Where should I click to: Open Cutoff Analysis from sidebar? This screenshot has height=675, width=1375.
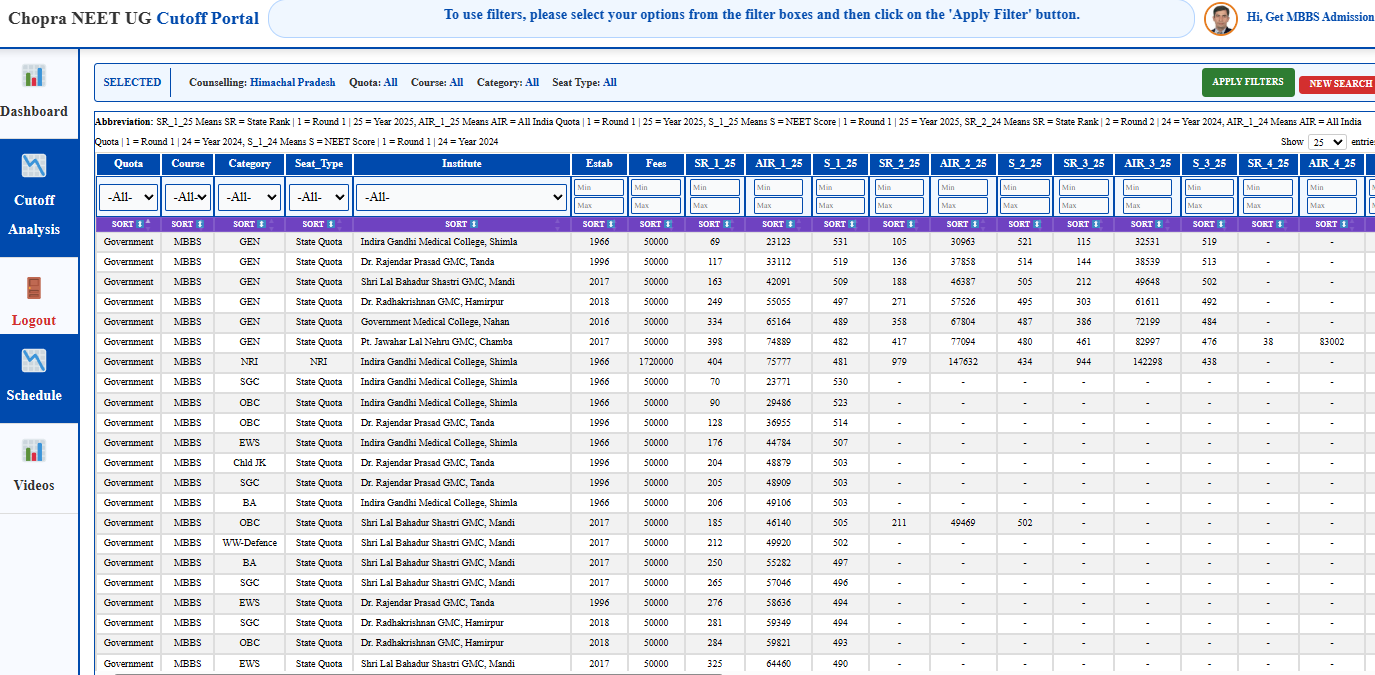34,214
